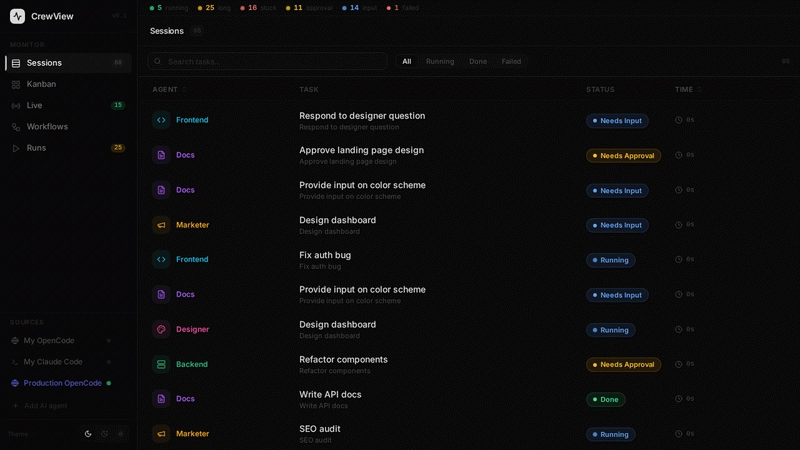Click the Docs icon on Approve landing page design row
Viewport: 800px width, 450px height.
(x=161, y=155)
